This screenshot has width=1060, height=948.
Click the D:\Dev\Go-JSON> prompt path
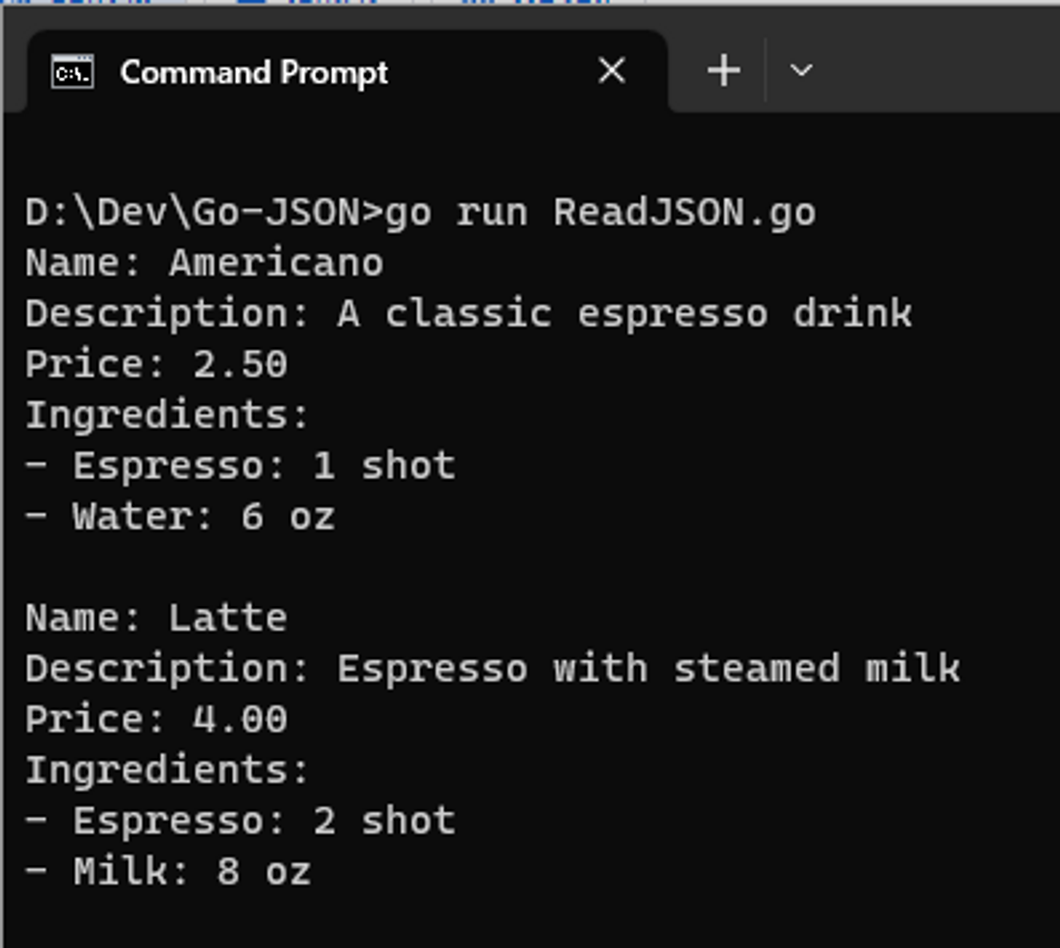pos(204,213)
